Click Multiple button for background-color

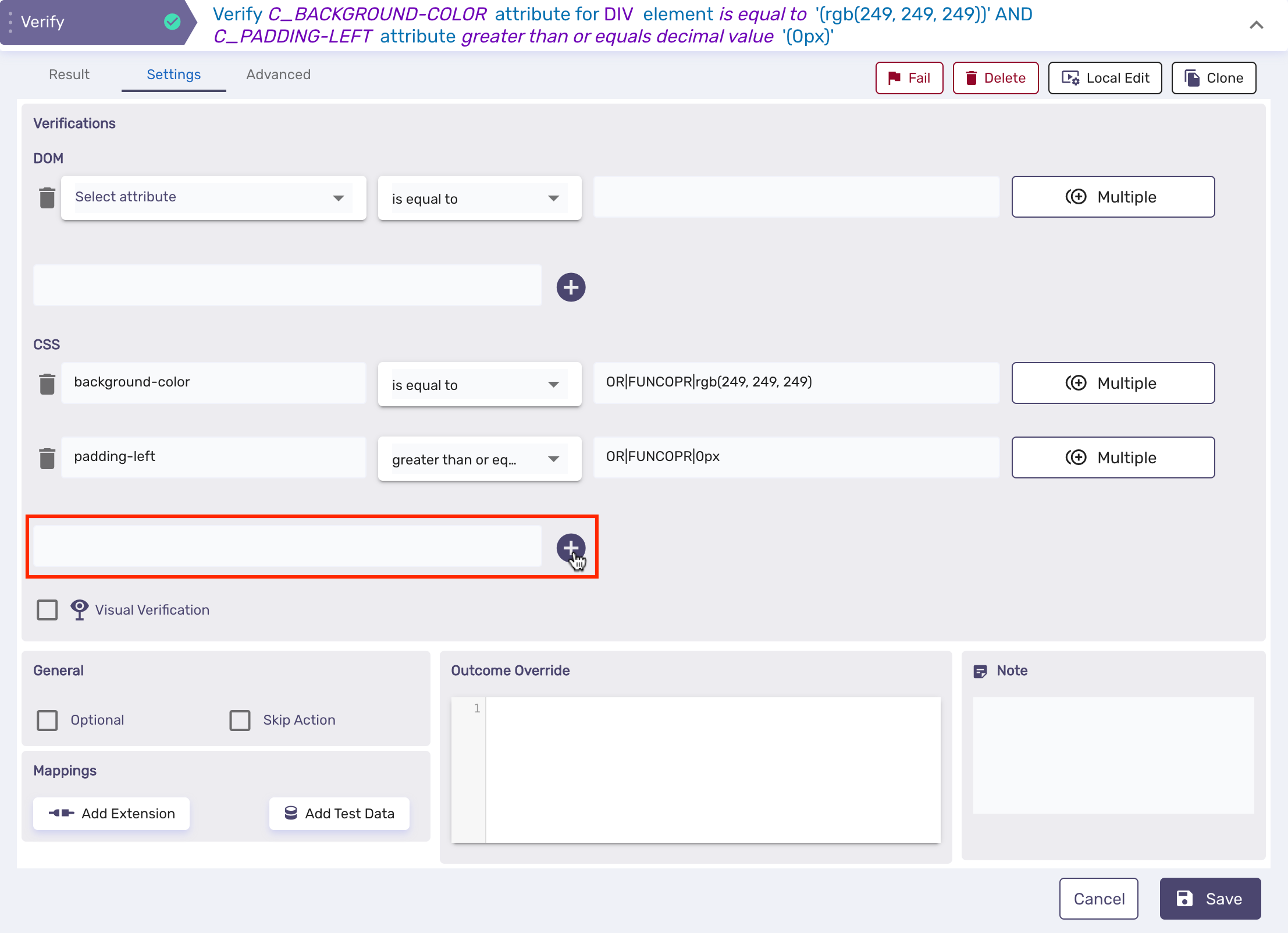(x=1113, y=383)
